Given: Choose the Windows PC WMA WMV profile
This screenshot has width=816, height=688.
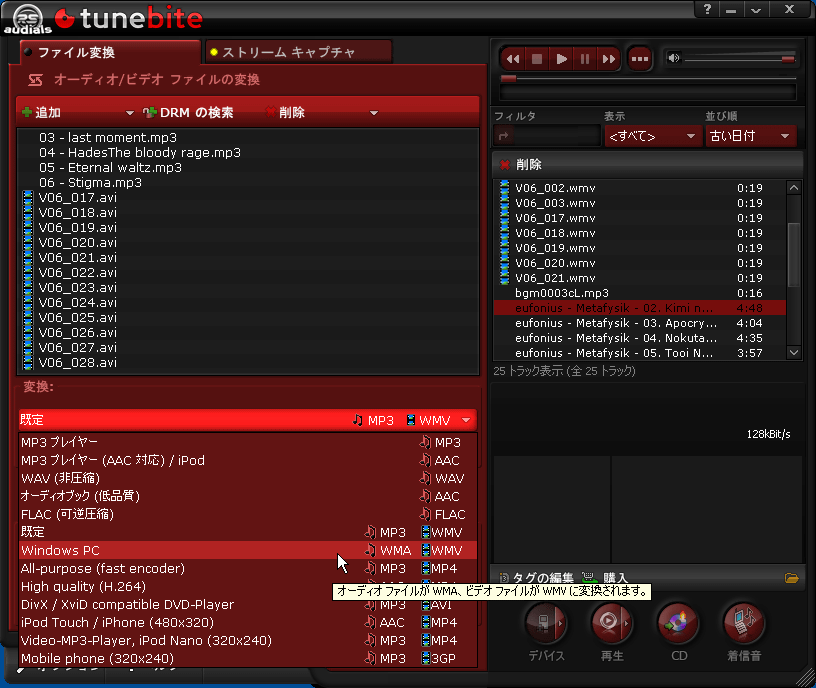Looking at the screenshot, I should click(x=248, y=551).
